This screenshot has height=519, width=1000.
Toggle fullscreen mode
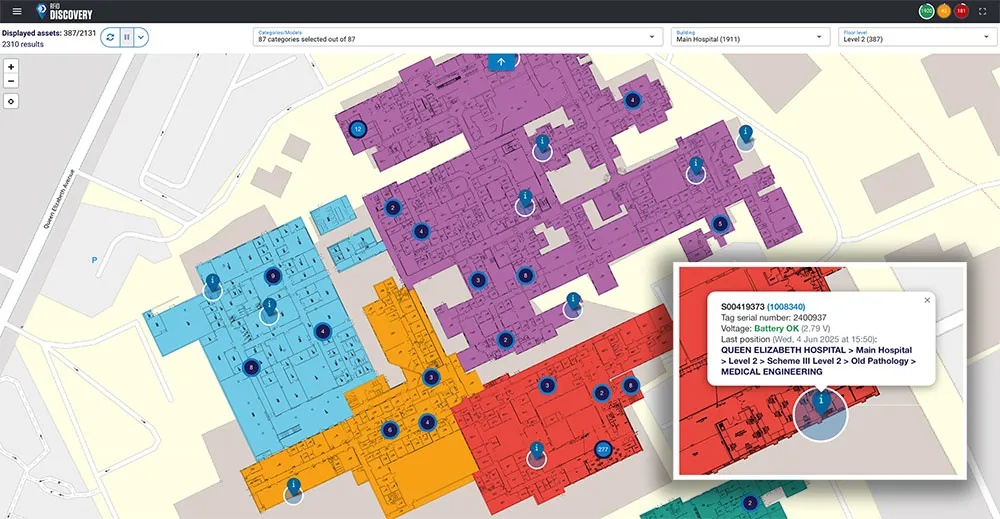coord(983,11)
